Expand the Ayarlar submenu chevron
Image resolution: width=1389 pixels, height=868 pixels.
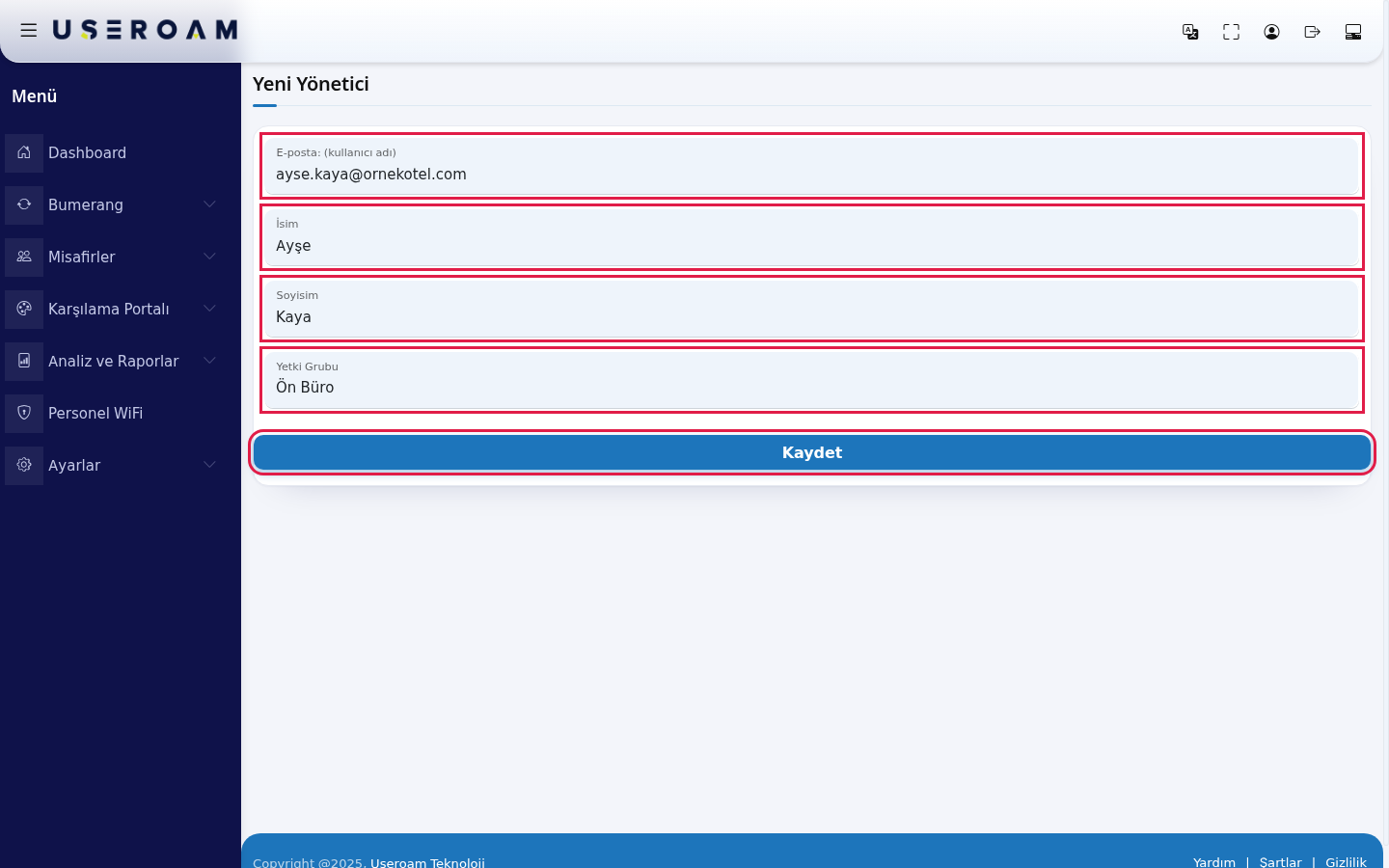click(209, 465)
